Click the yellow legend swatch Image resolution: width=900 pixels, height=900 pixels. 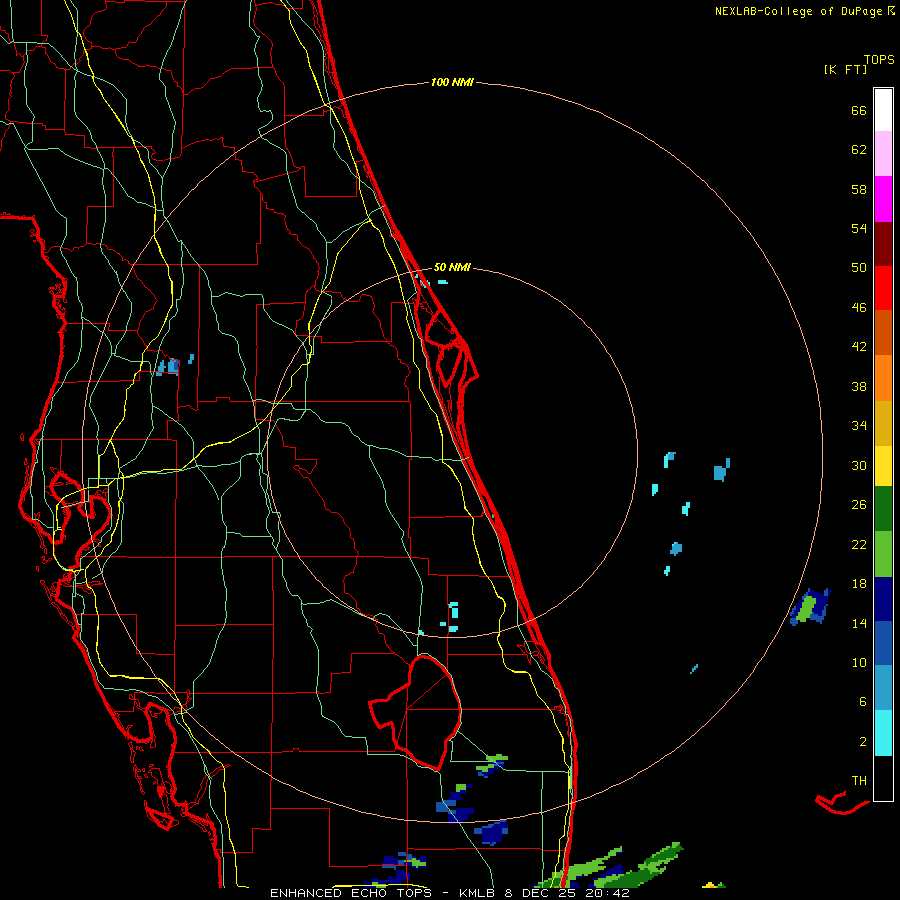tap(883, 466)
